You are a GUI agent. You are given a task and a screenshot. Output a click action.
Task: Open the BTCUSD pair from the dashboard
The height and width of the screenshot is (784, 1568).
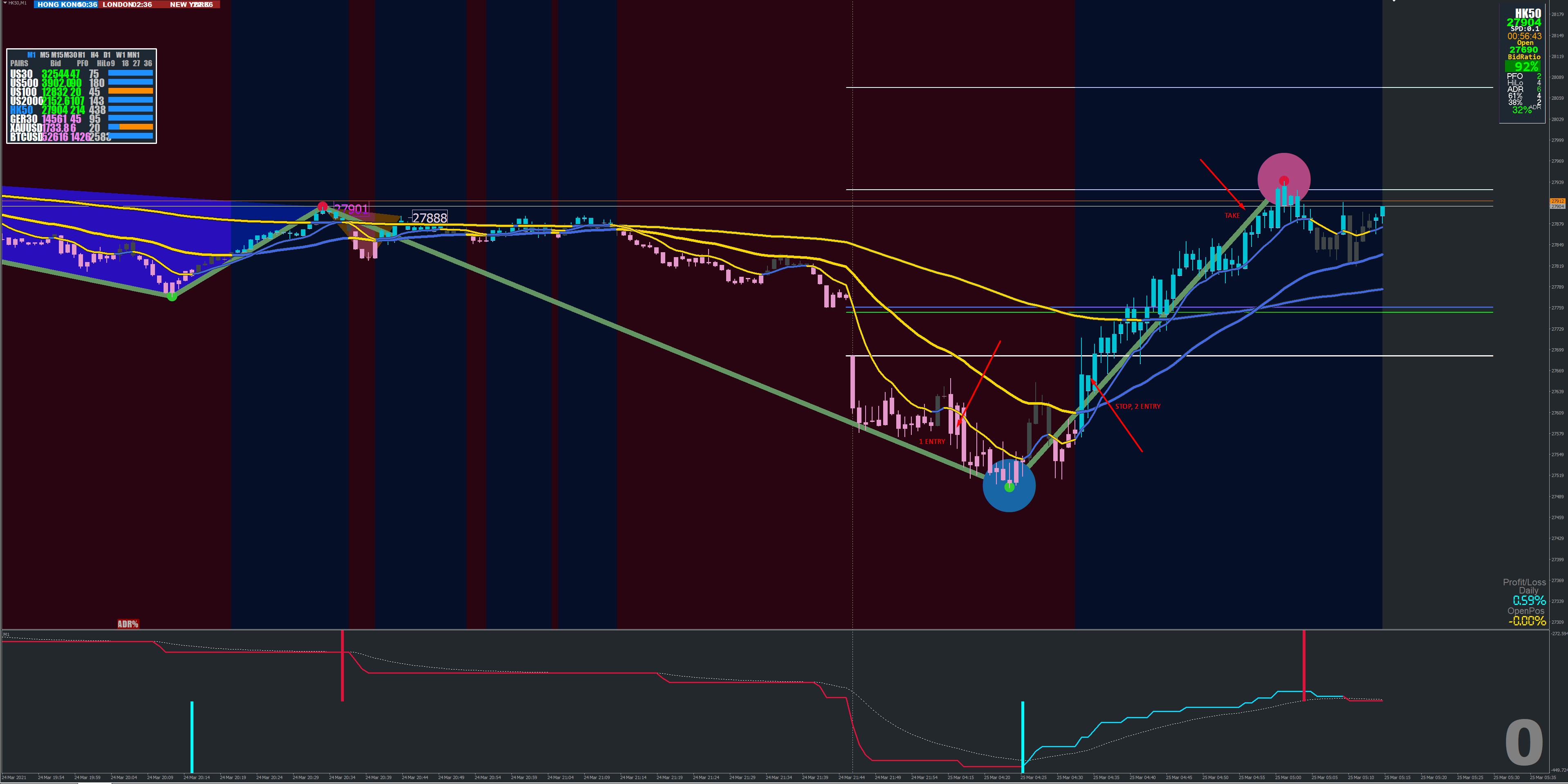tap(26, 137)
